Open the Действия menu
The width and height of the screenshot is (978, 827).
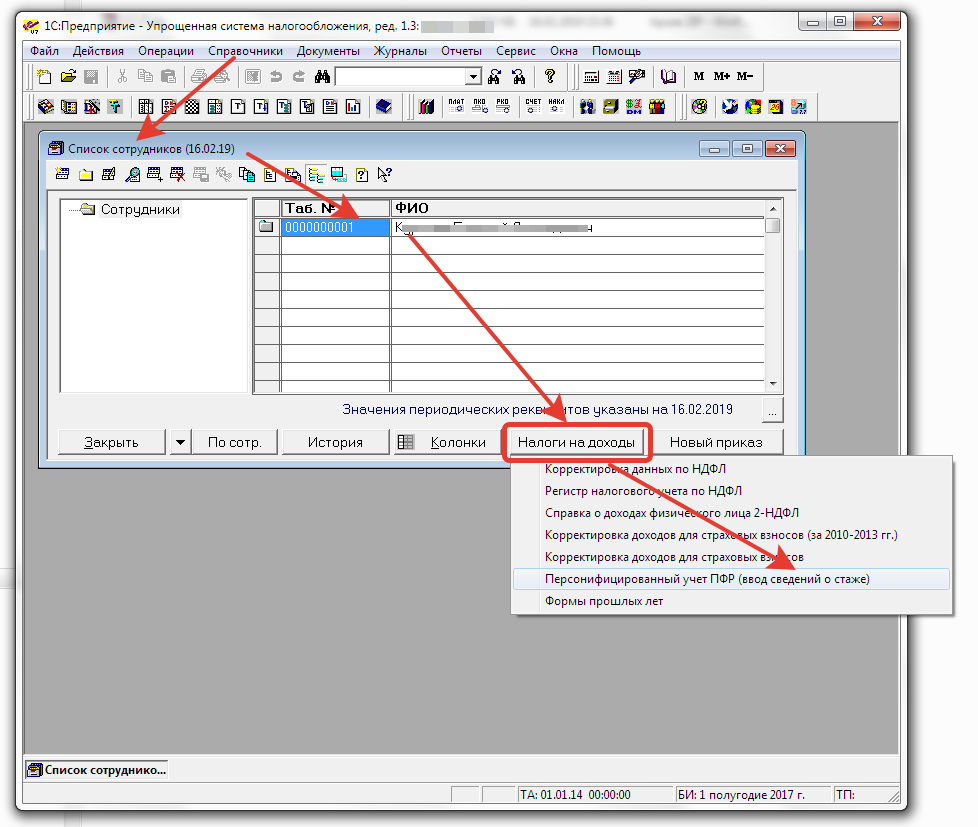click(98, 51)
